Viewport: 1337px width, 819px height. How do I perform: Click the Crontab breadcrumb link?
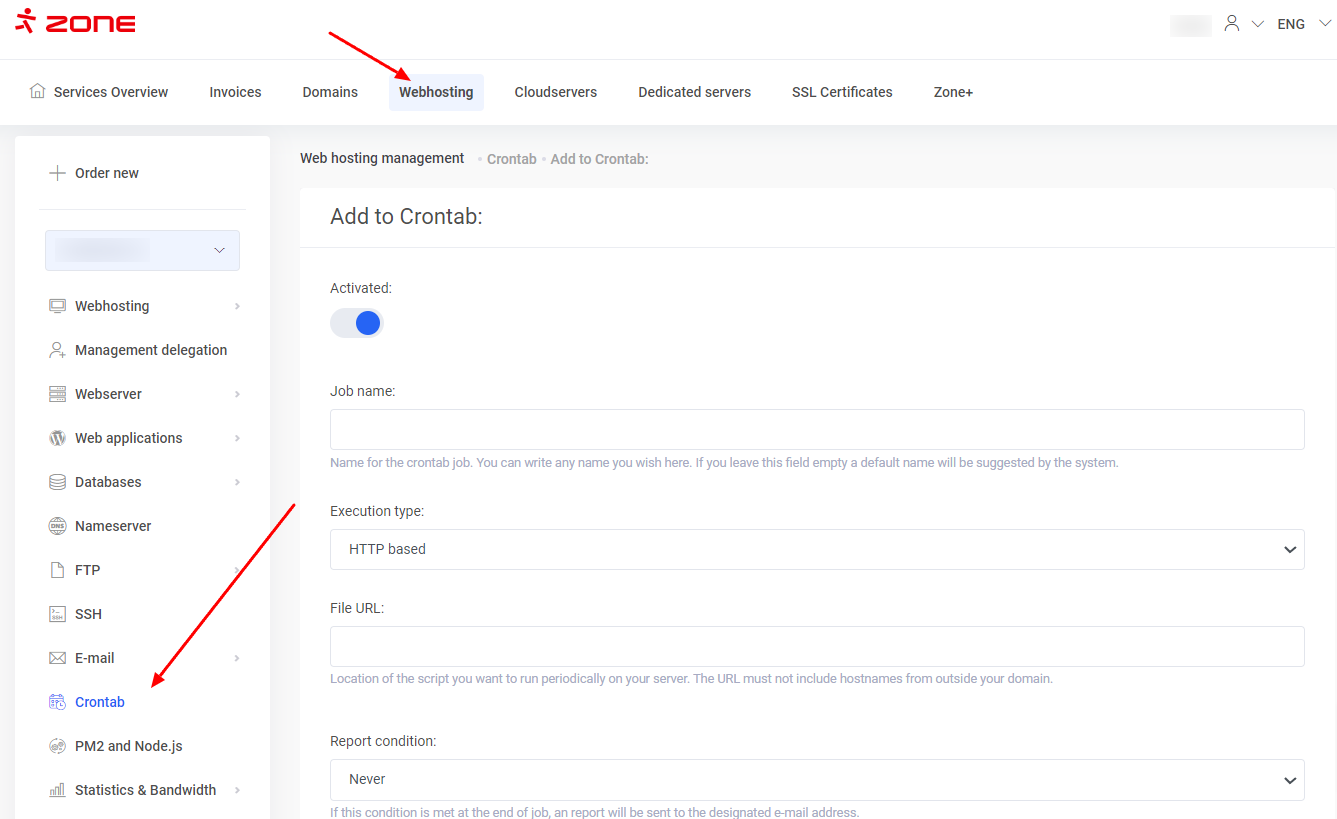[x=511, y=159]
